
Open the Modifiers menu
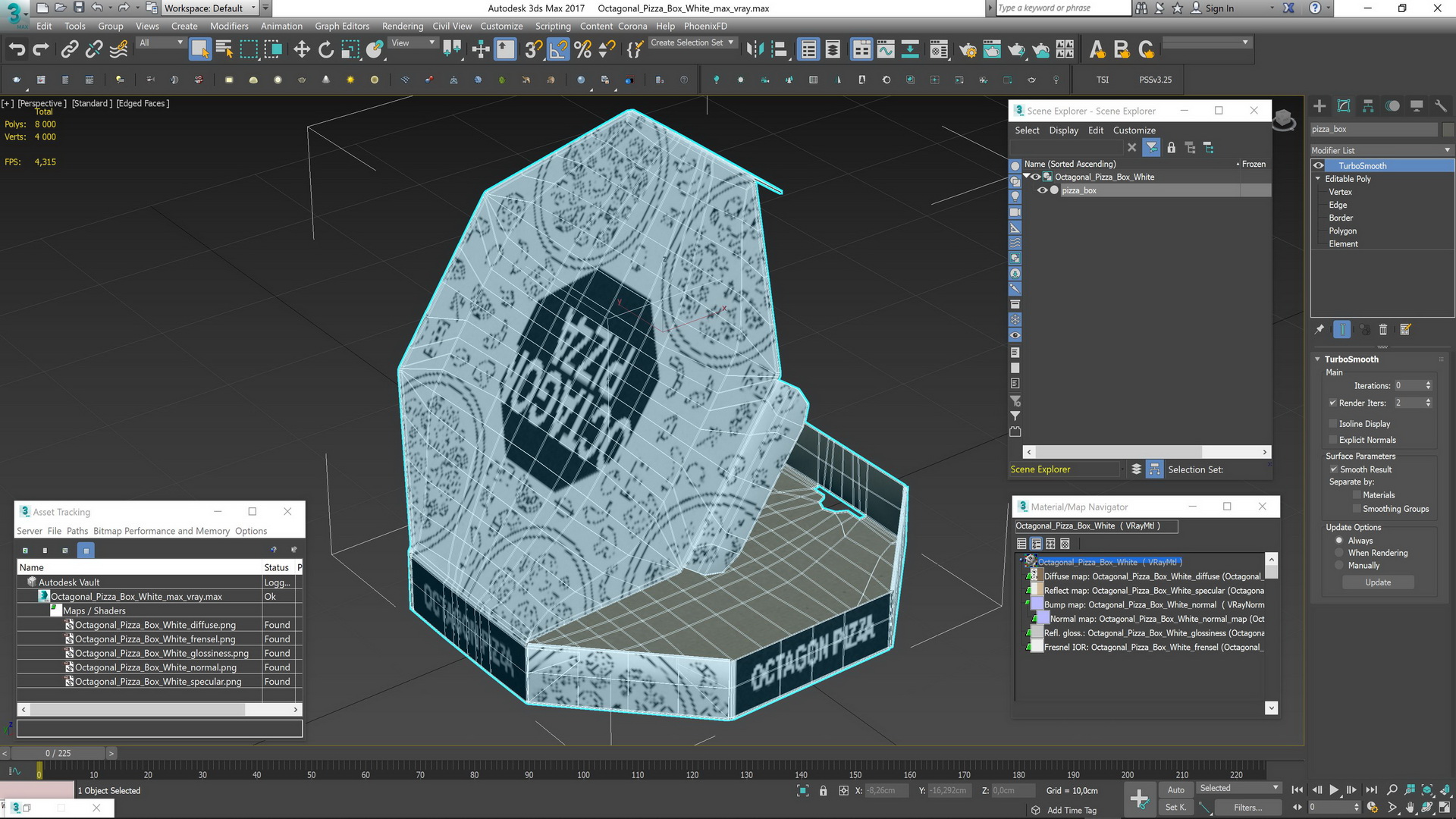pos(229,26)
